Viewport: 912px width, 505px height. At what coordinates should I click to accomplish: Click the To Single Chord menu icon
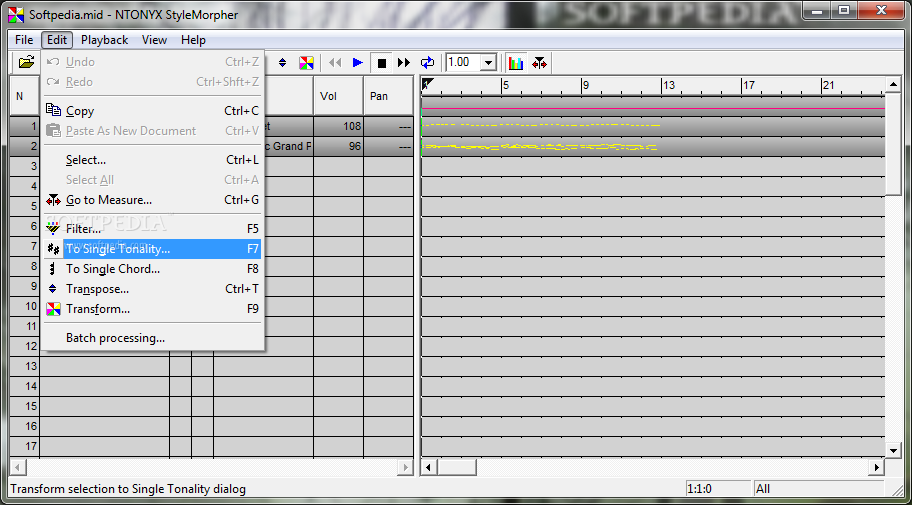coord(54,269)
